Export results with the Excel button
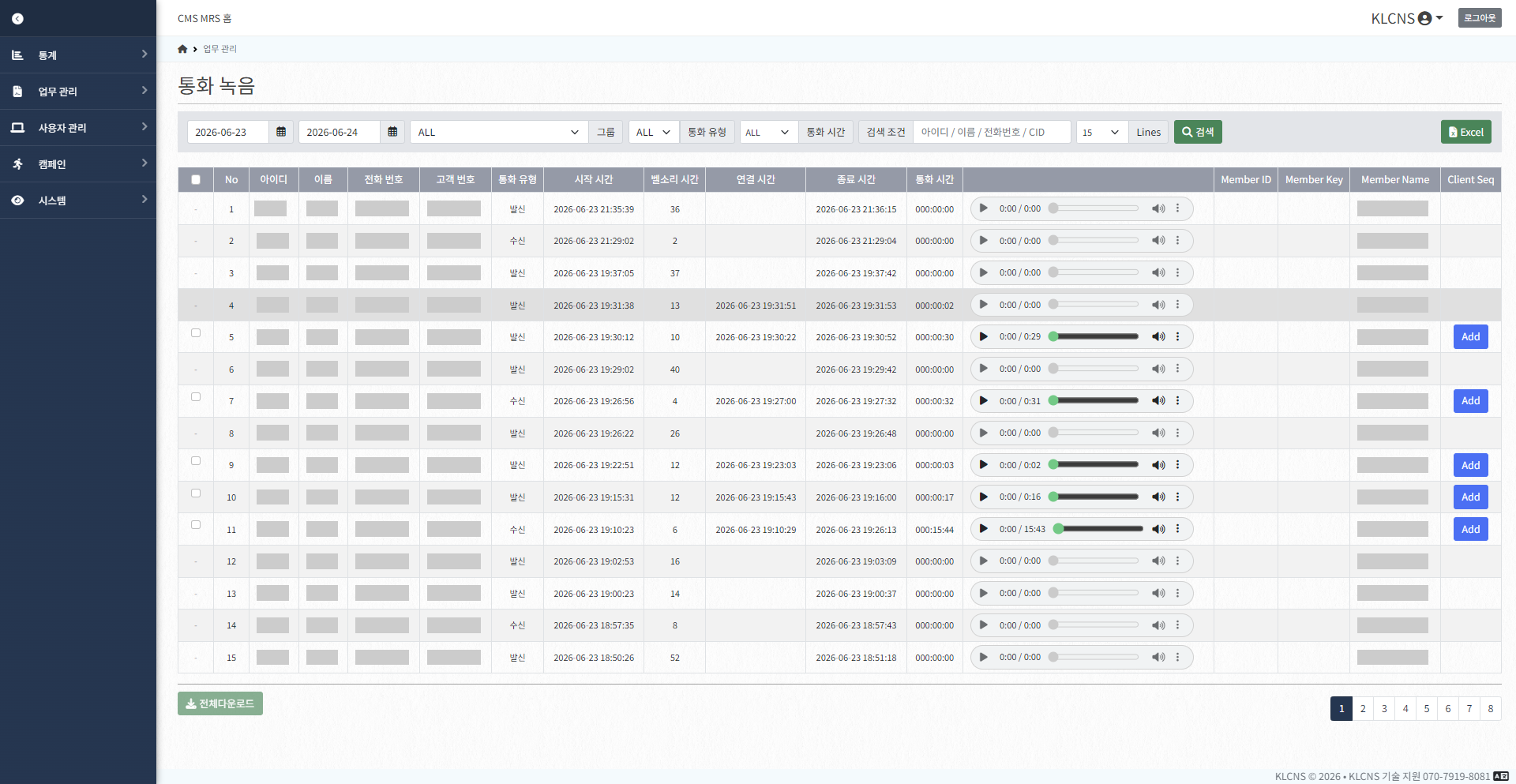The image size is (1516, 784). pyautogui.click(x=1466, y=132)
